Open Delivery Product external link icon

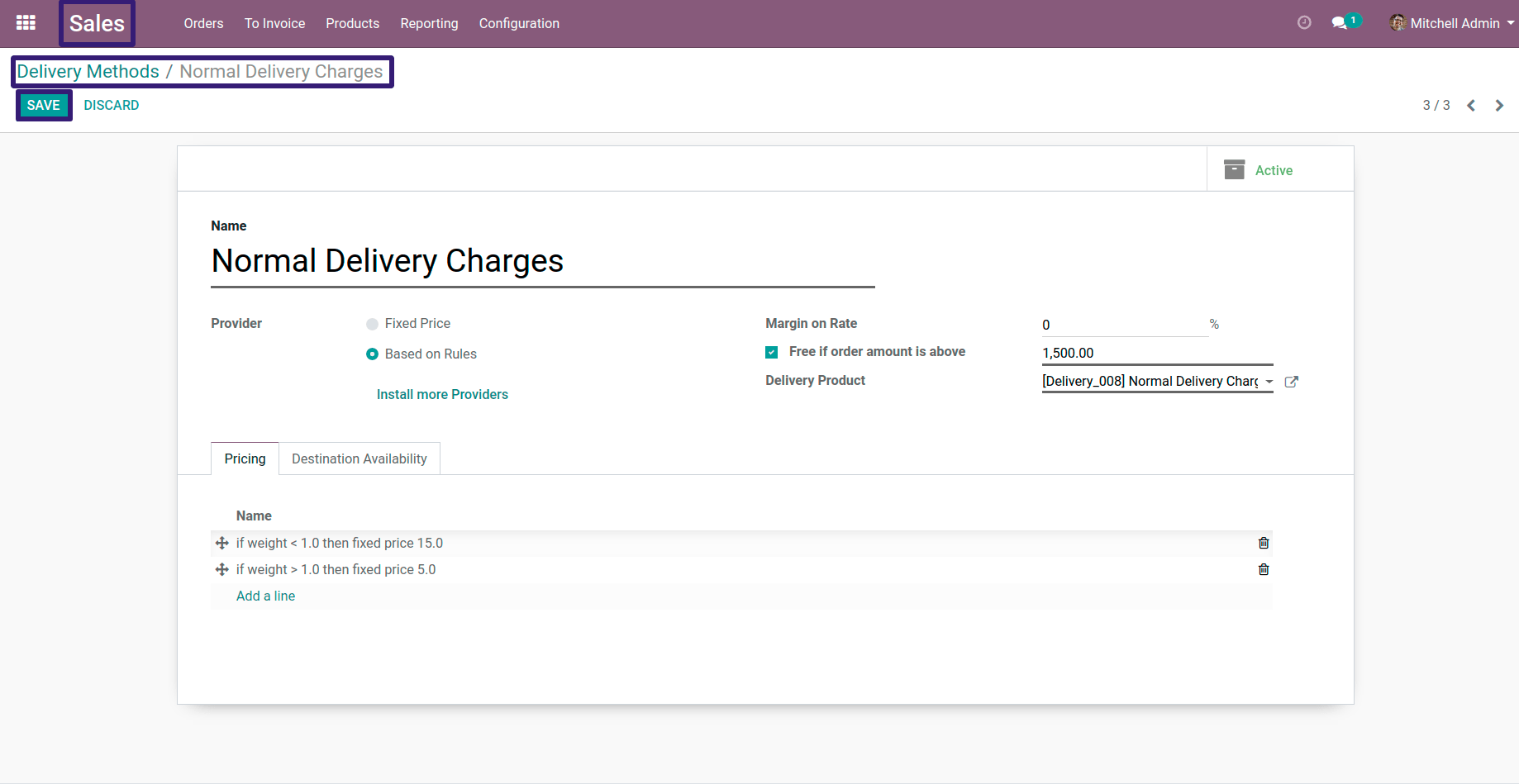click(x=1292, y=382)
